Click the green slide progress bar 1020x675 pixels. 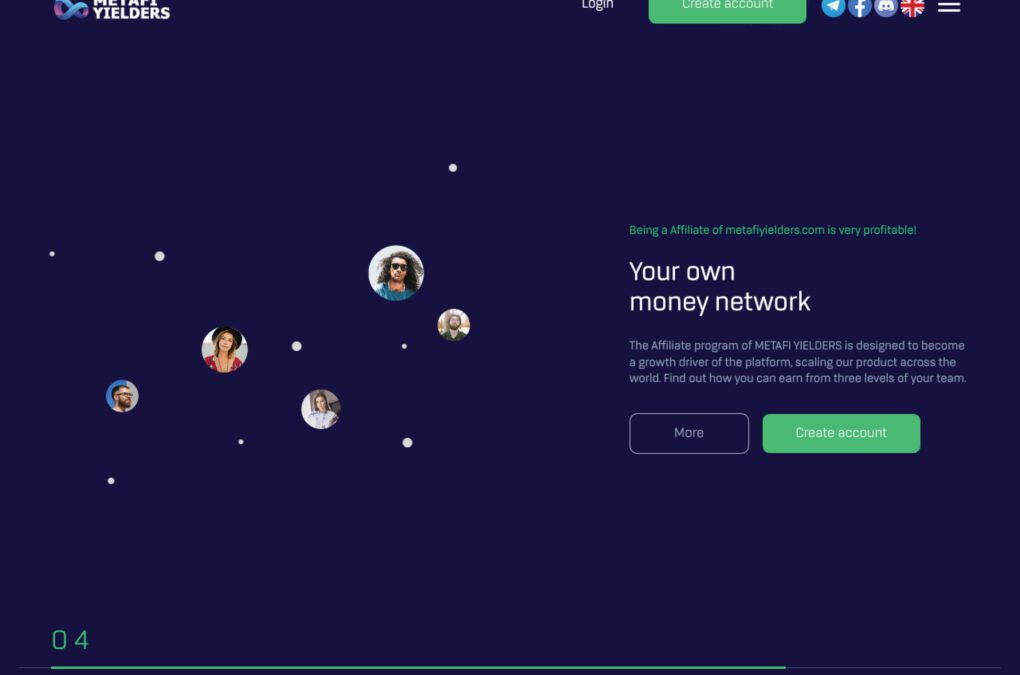click(418, 667)
